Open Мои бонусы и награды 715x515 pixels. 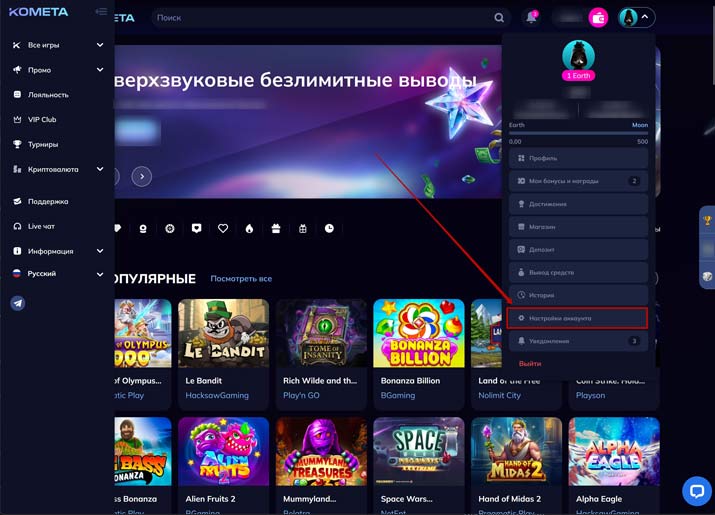[x=578, y=181]
